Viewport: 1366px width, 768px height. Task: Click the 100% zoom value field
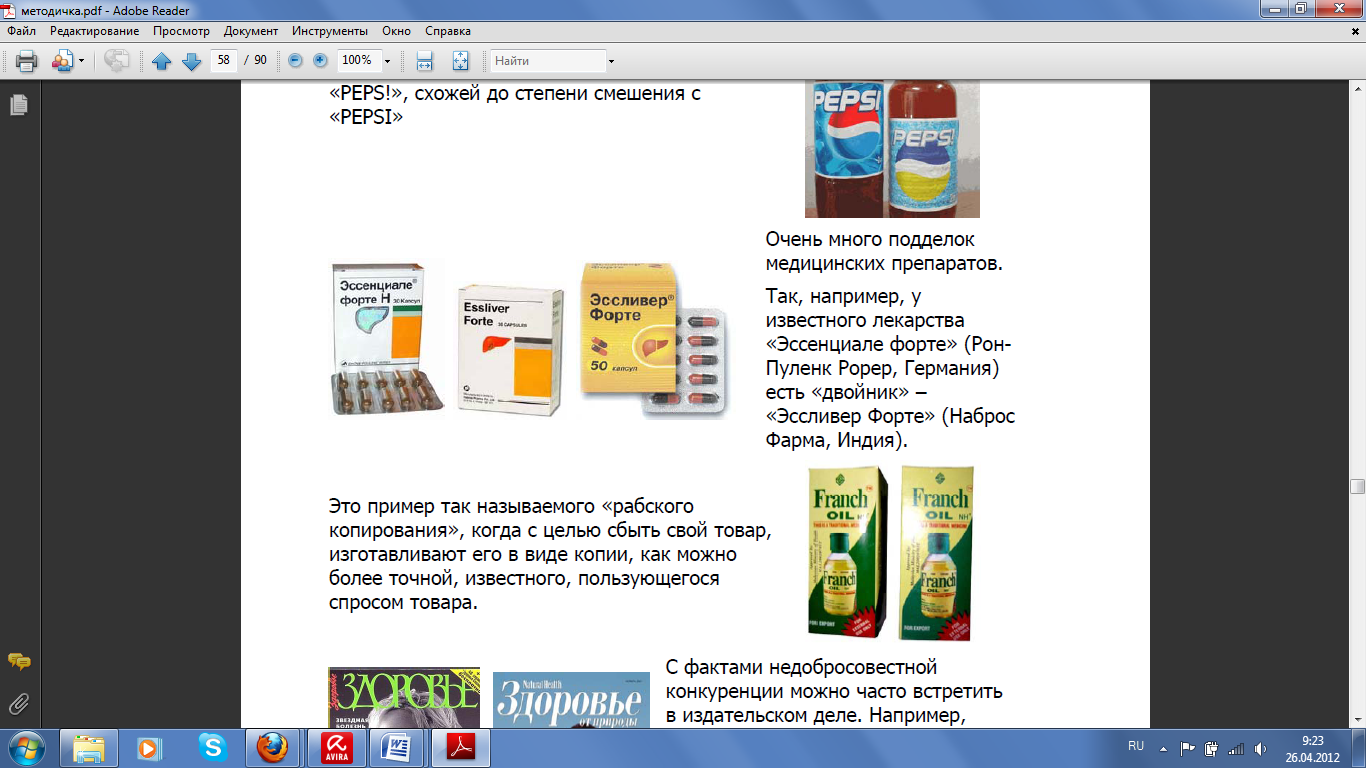[x=358, y=60]
